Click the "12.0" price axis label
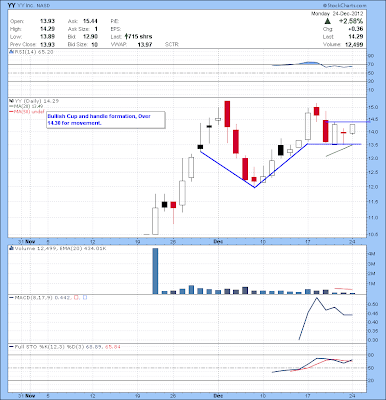This screenshot has height=400, width=386. click(373, 187)
